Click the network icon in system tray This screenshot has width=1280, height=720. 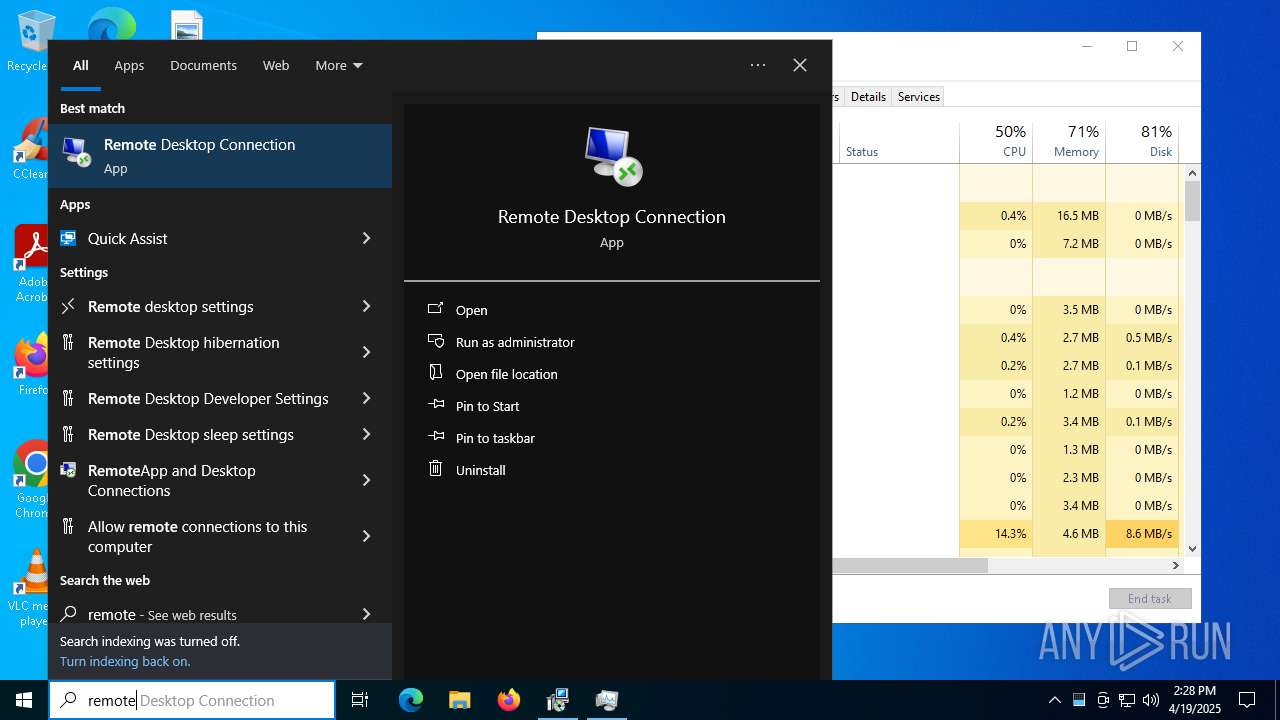1127,700
